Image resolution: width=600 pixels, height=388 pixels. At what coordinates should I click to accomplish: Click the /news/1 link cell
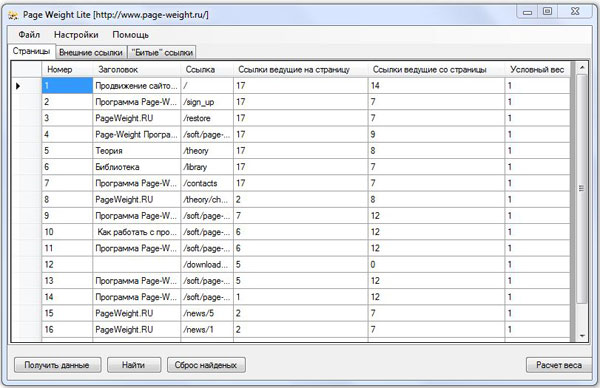pos(207,329)
